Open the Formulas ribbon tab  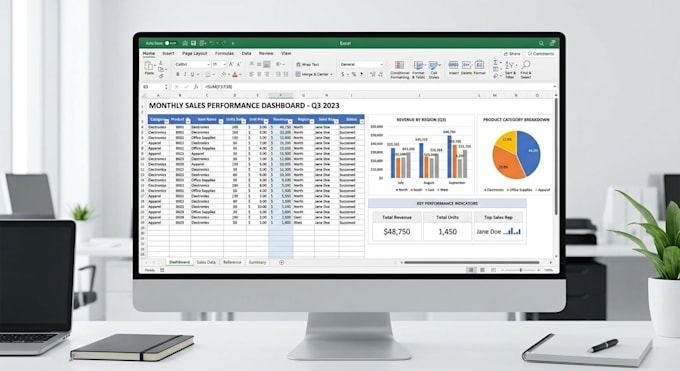coord(224,53)
